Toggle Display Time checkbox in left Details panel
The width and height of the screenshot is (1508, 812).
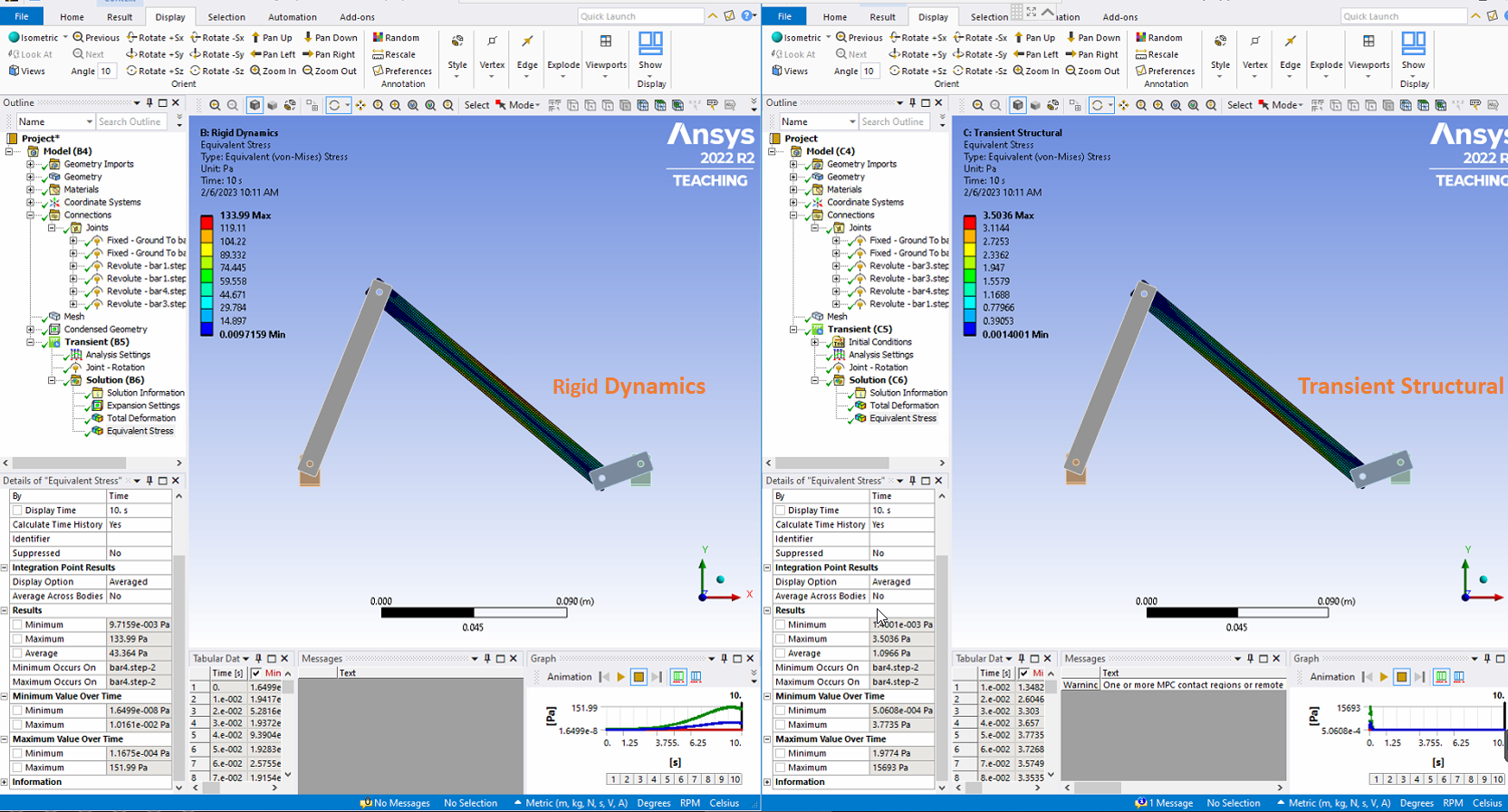click(x=18, y=511)
